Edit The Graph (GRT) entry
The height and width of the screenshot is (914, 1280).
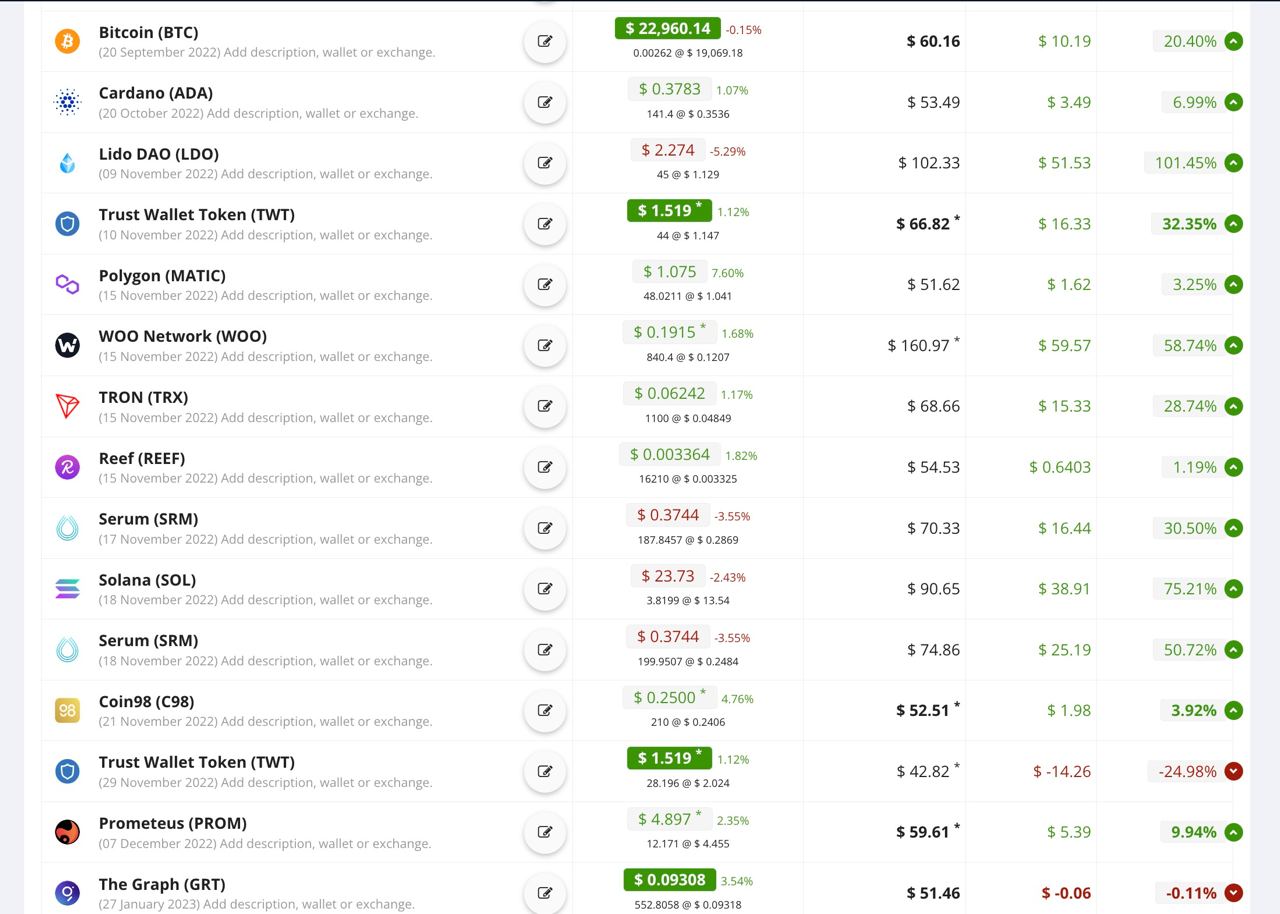(x=545, y=893)
